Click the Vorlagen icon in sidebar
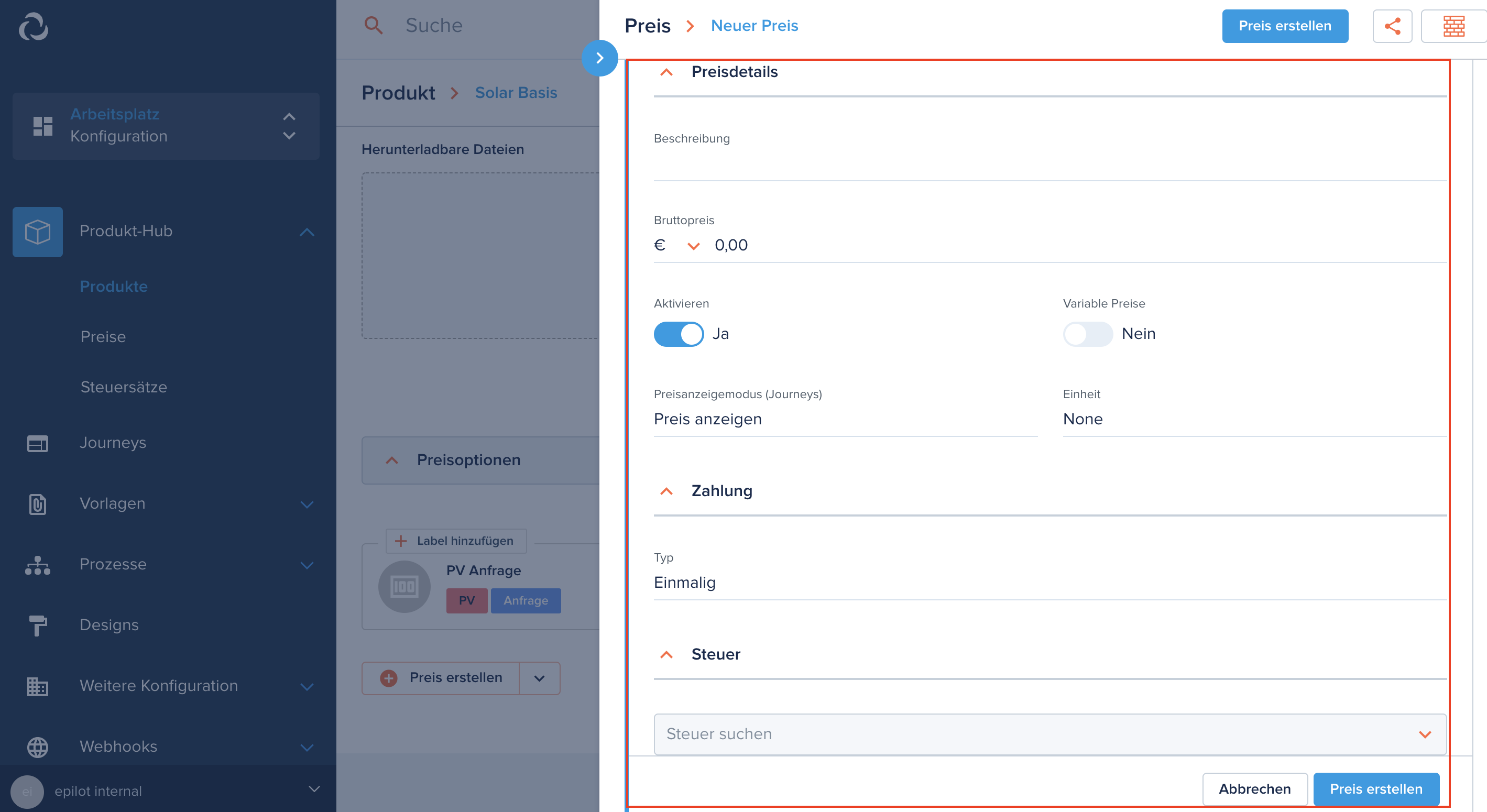The width and height of the screenshot is (1487, 812). [x=37, y=503]
